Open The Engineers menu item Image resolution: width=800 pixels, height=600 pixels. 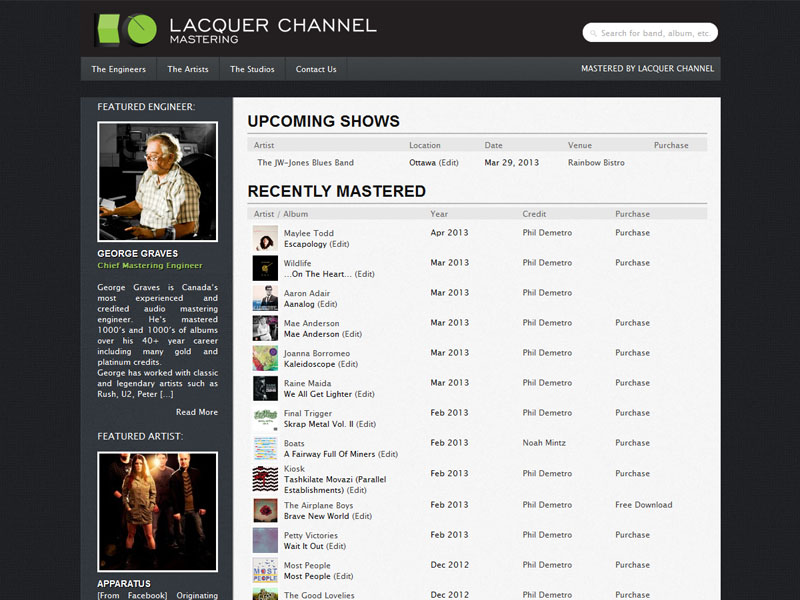pyautogui.click(x=118, y=69)
